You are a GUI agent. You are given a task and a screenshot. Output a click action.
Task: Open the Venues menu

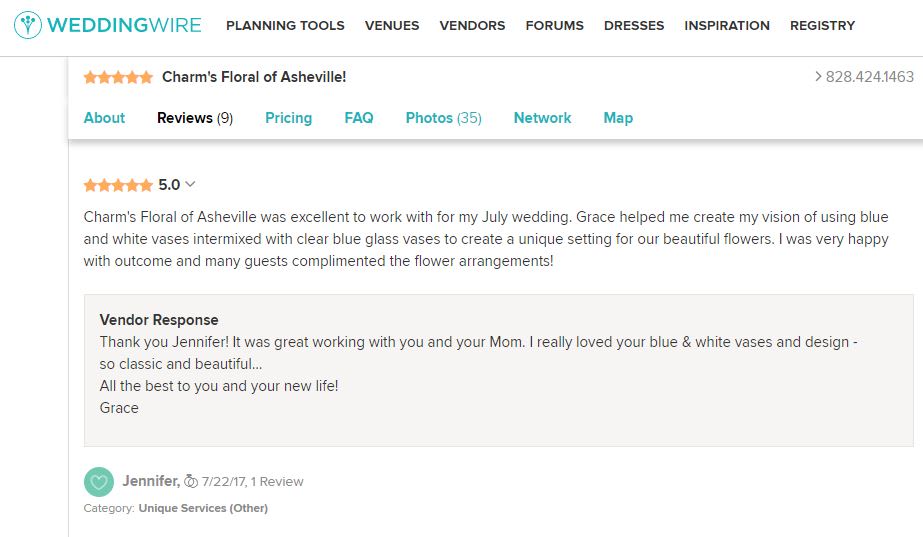coord(392,25)
